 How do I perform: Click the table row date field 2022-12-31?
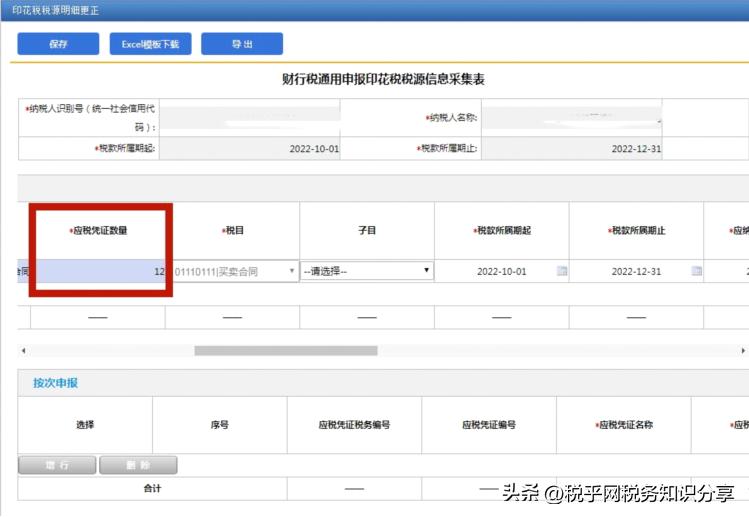pyautogui.click(x=636, y=271)
